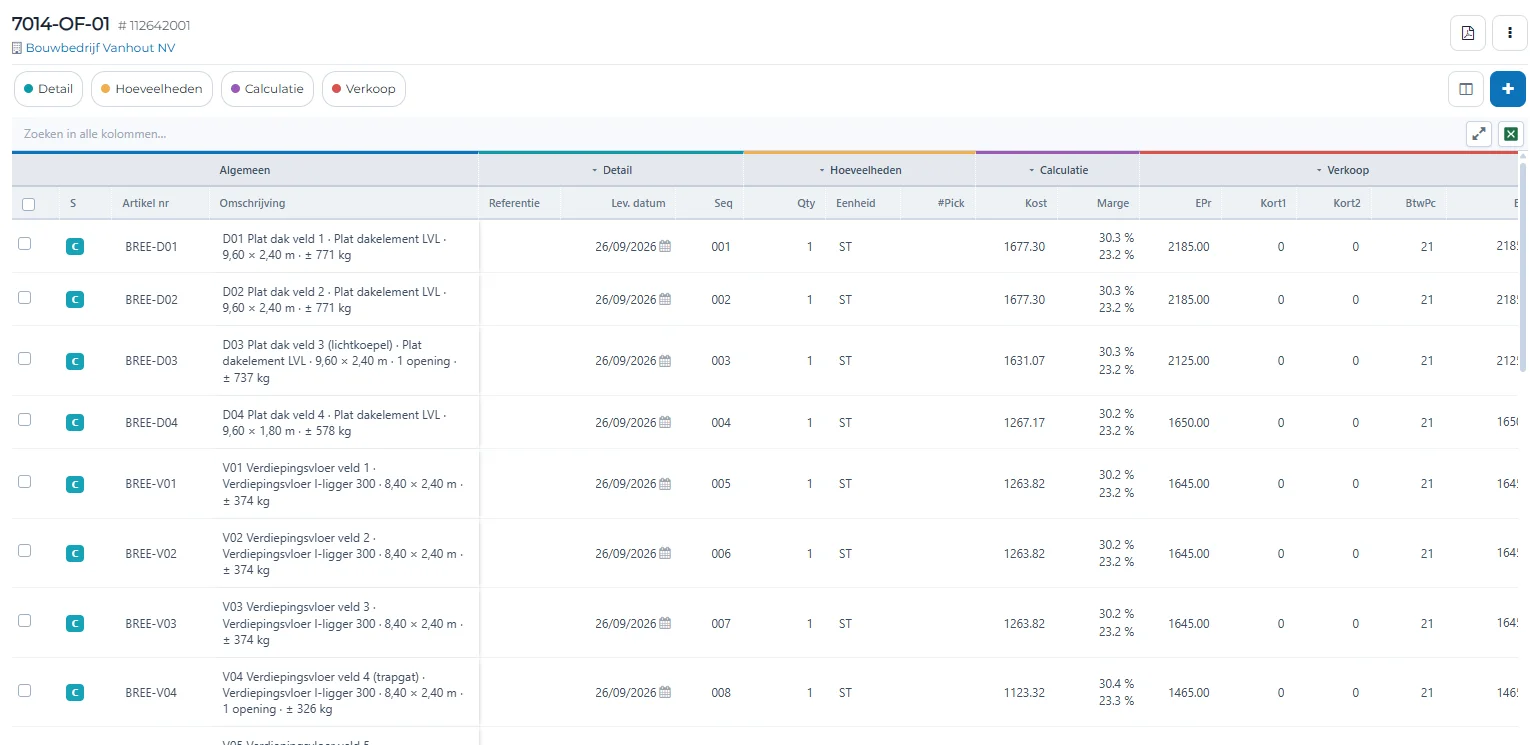Collapse the Detail column group
This screenshot has width=1530, height=745.
[611, 170]
